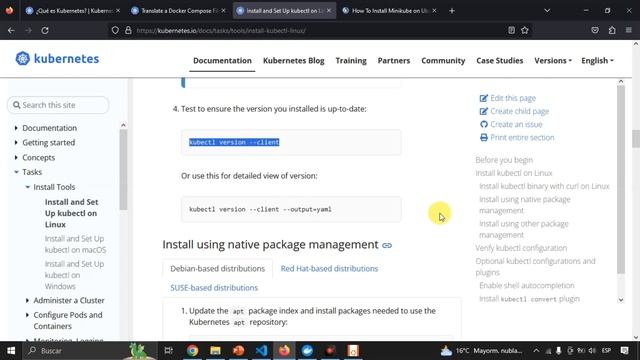Bookmark this page with the star icon
This screenshot has height=360, width=640.
[525, 30]
